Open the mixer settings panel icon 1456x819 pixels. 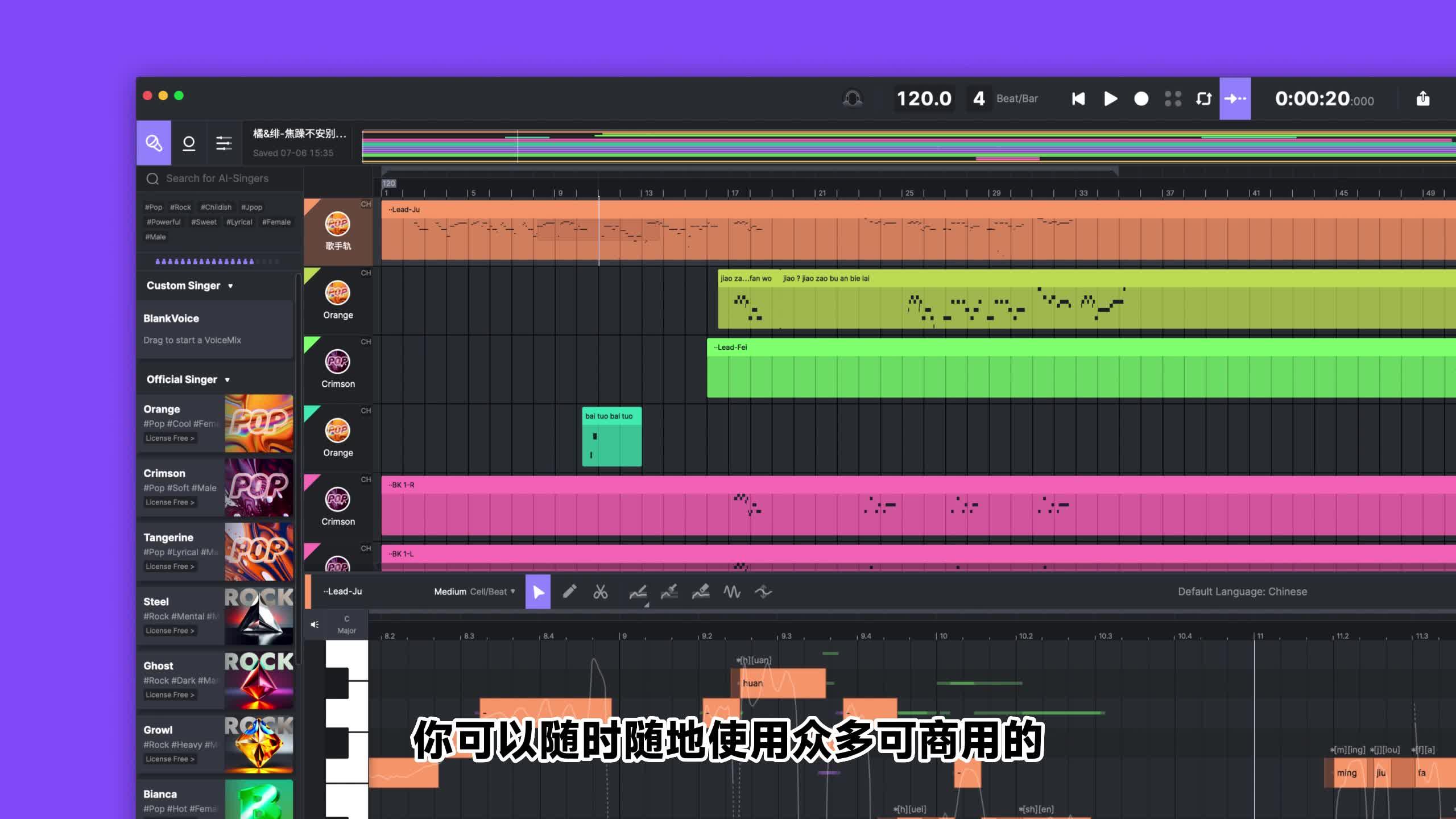pyautogui.click(x=224, y=143)
